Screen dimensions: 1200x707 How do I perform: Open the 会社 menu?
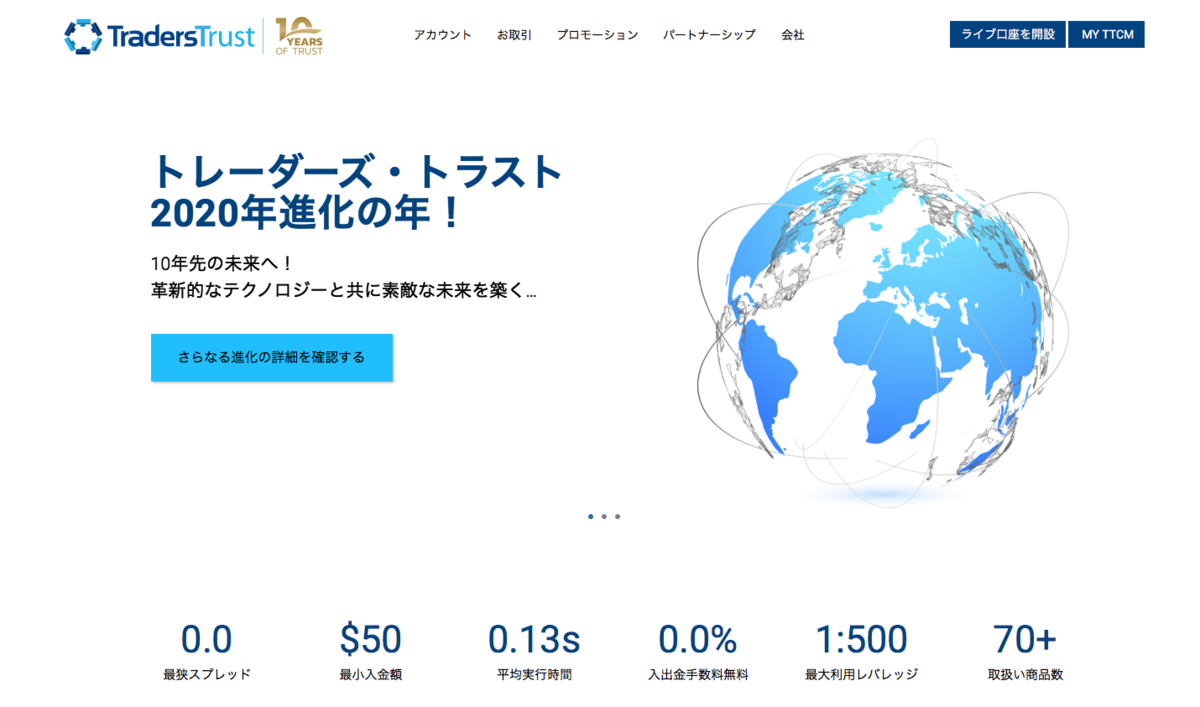(793, 35)
